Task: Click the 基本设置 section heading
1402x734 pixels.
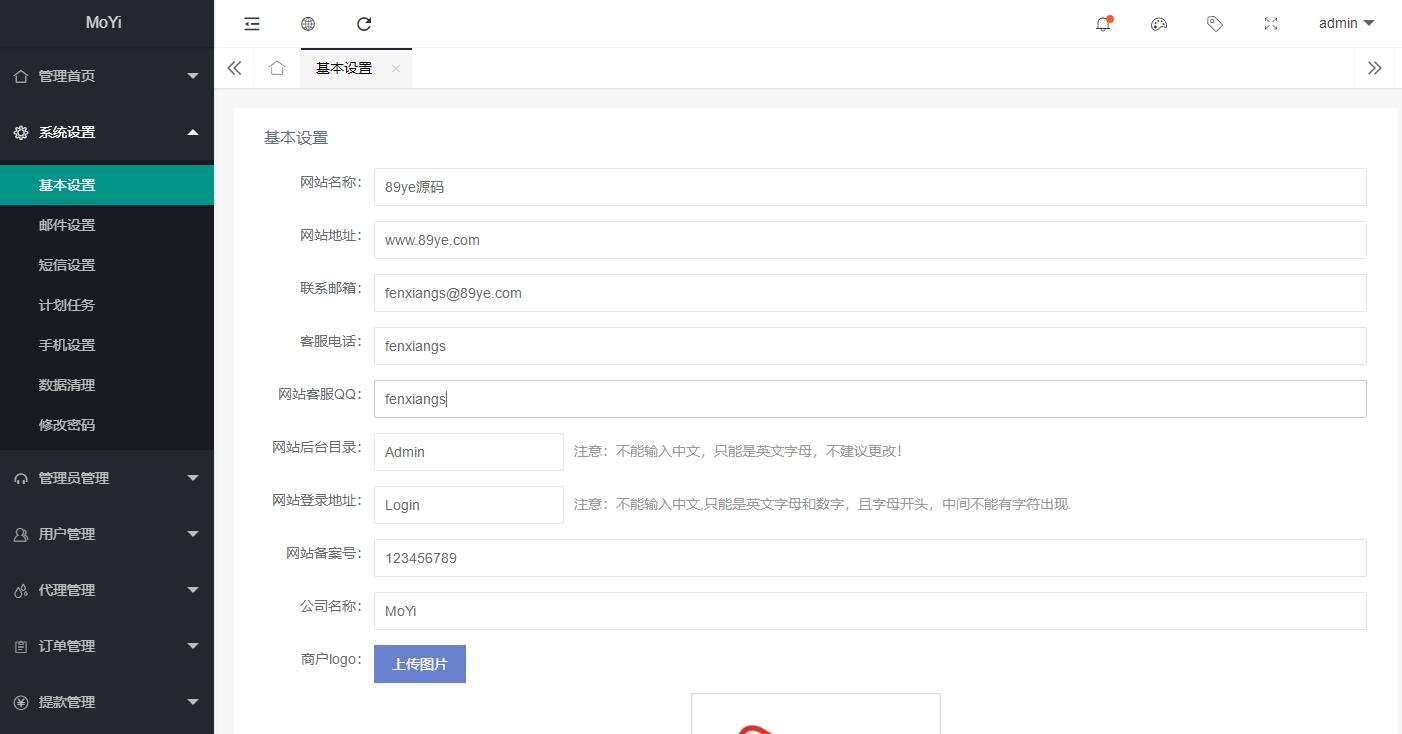Action: point(296,138)
